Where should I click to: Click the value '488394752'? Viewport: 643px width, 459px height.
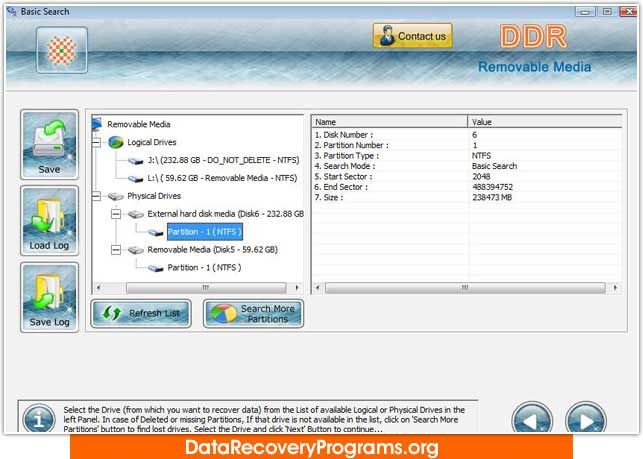(x=493, y=187)
